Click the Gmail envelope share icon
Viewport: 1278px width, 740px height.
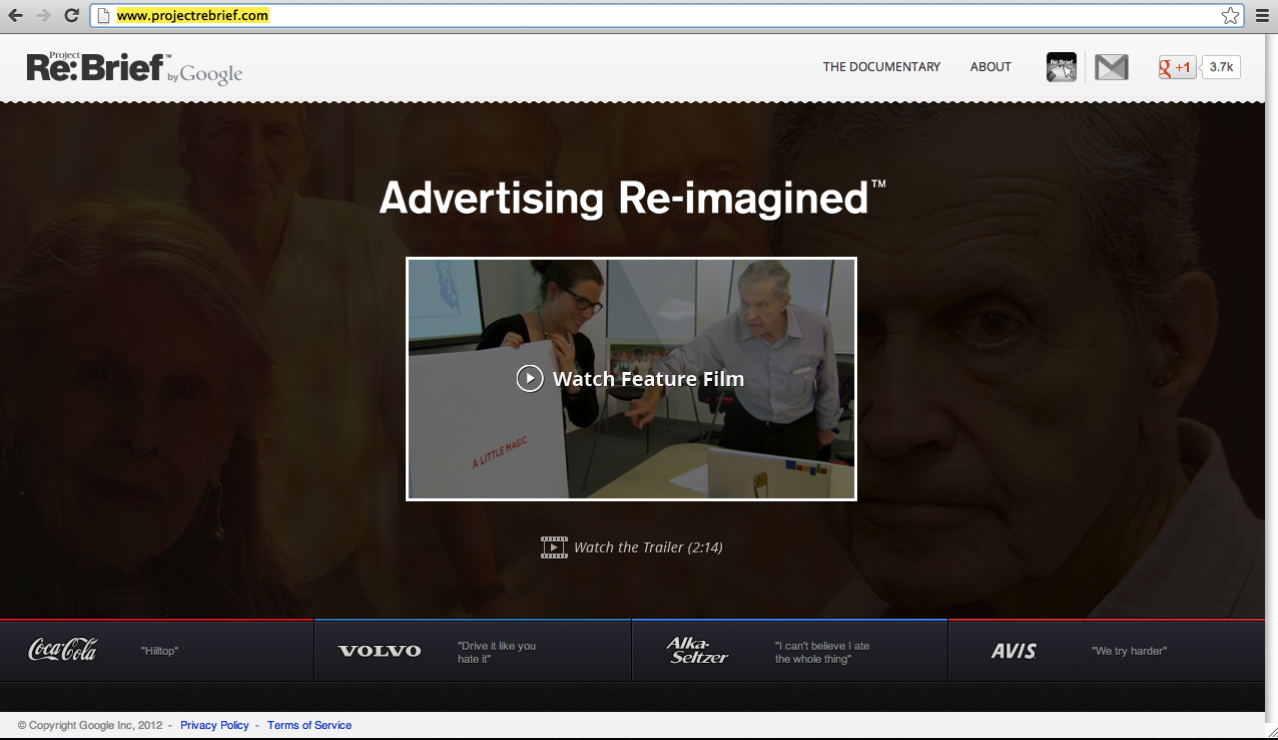tap(1111, 67)
